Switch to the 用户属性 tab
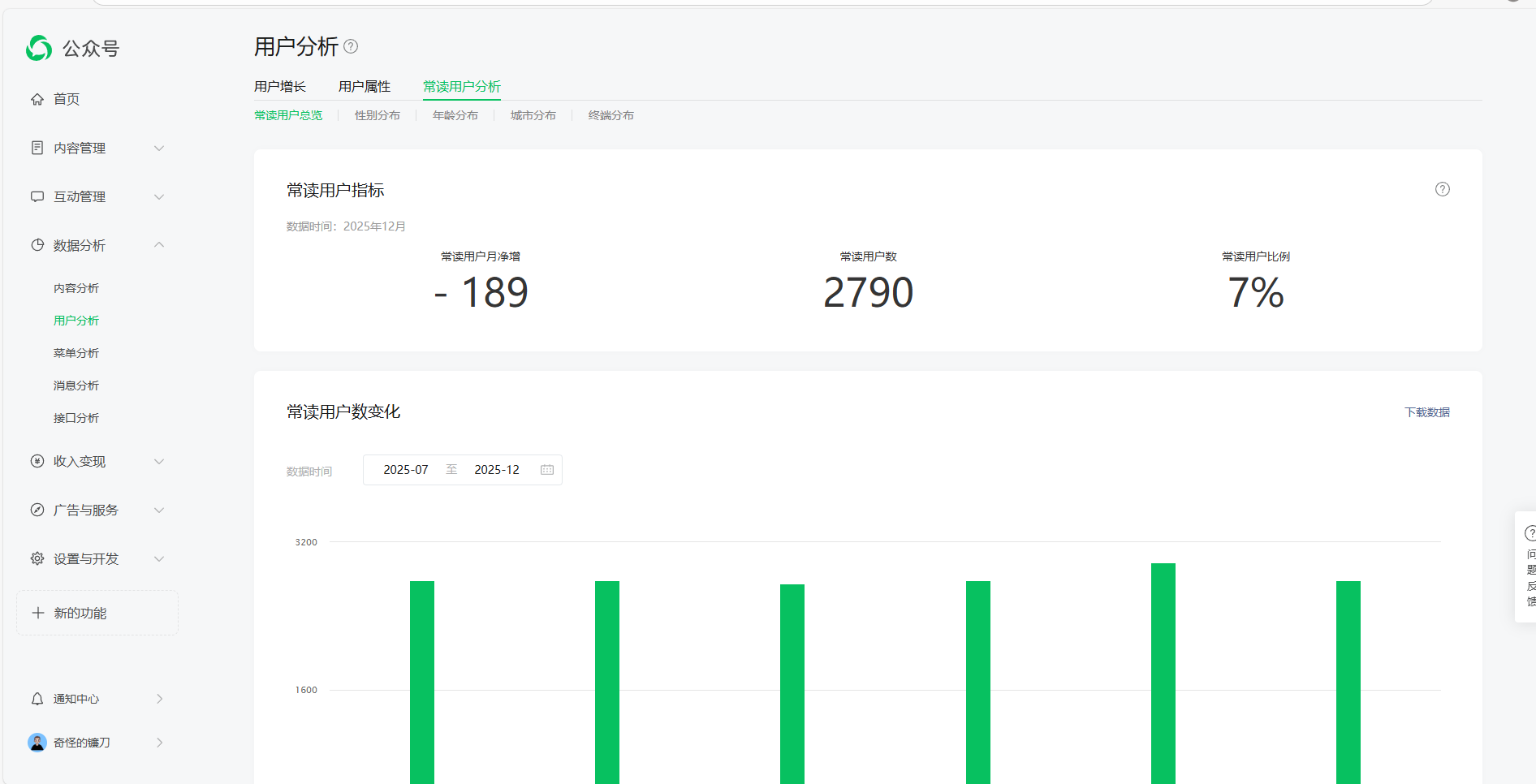 365,86
